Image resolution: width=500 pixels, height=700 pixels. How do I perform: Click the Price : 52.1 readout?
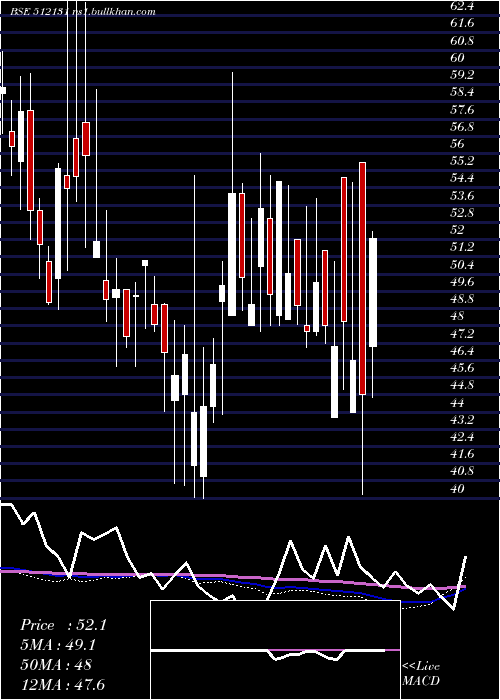(x=63, y=625)
